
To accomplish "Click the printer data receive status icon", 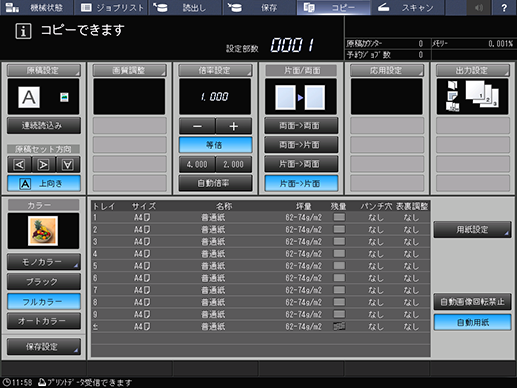I will coord(42,382).
